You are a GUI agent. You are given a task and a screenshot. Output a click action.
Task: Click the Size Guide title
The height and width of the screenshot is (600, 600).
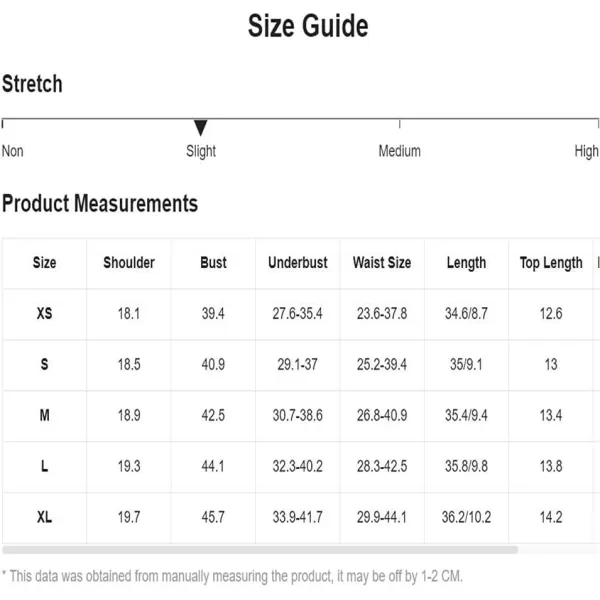(x=308, y=26)
